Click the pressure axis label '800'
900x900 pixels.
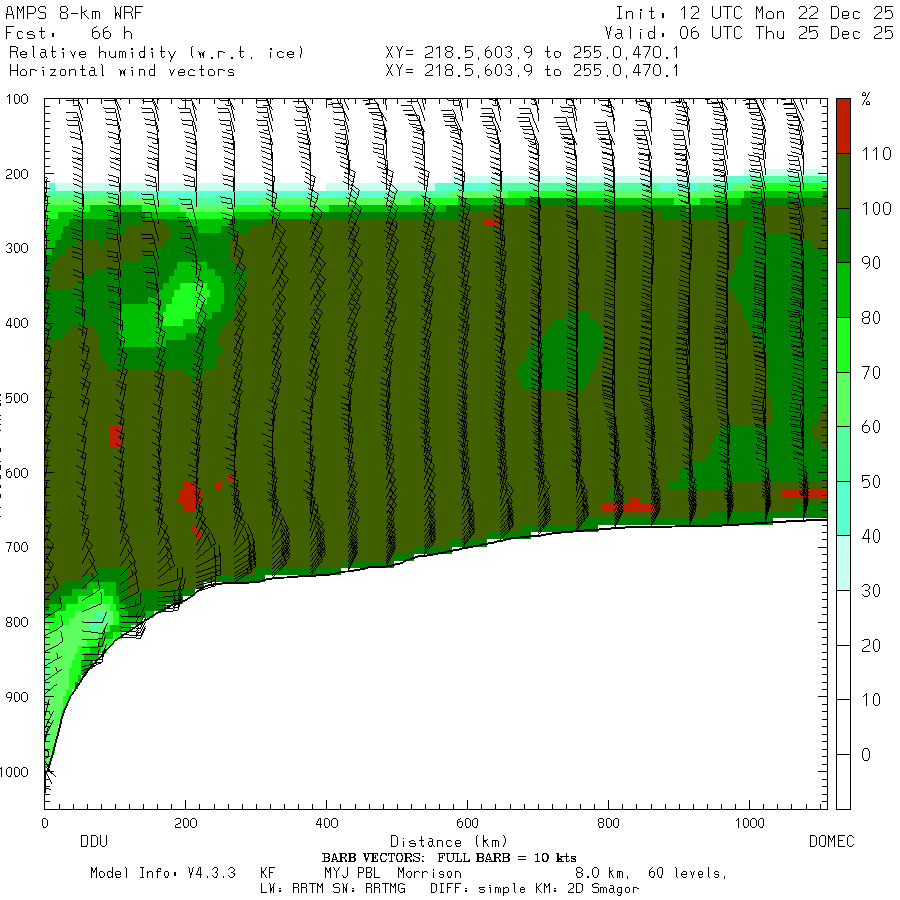pos(17,622)
